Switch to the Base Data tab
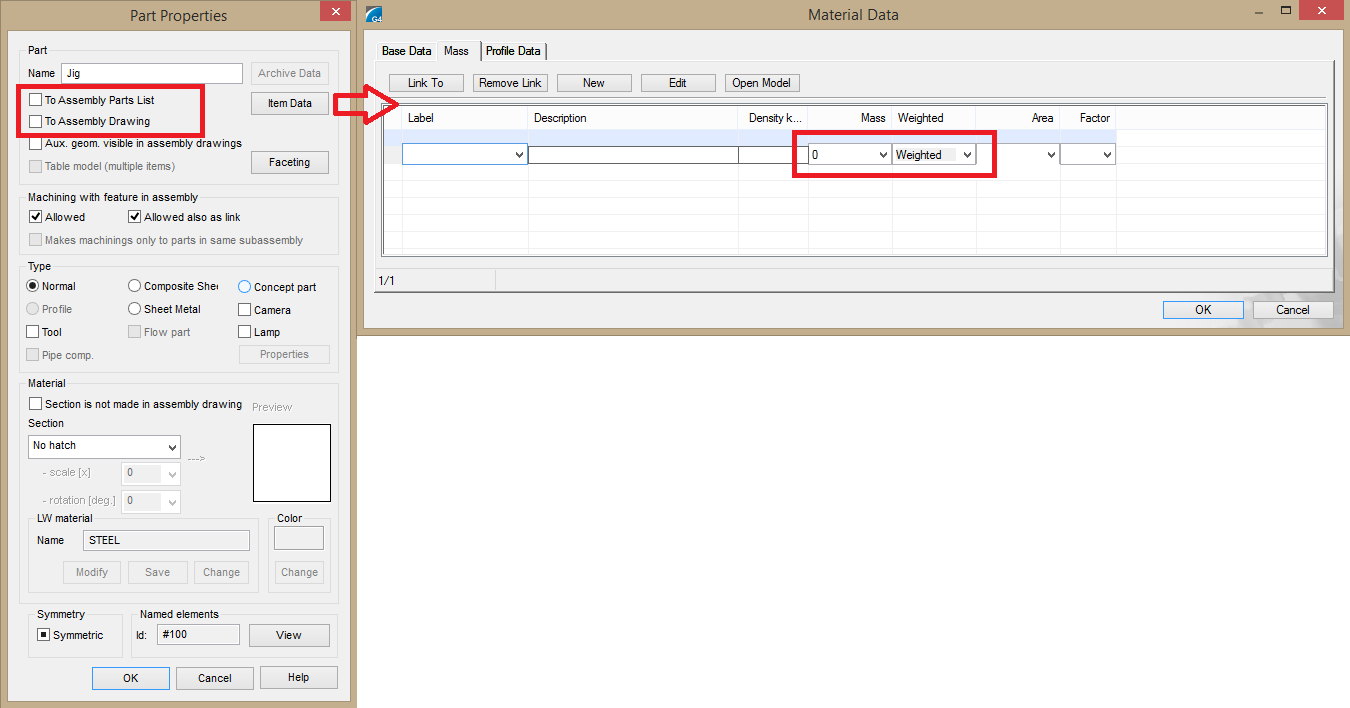The image size is (1350, 708). pyautogui.click(x=407, y=51)
